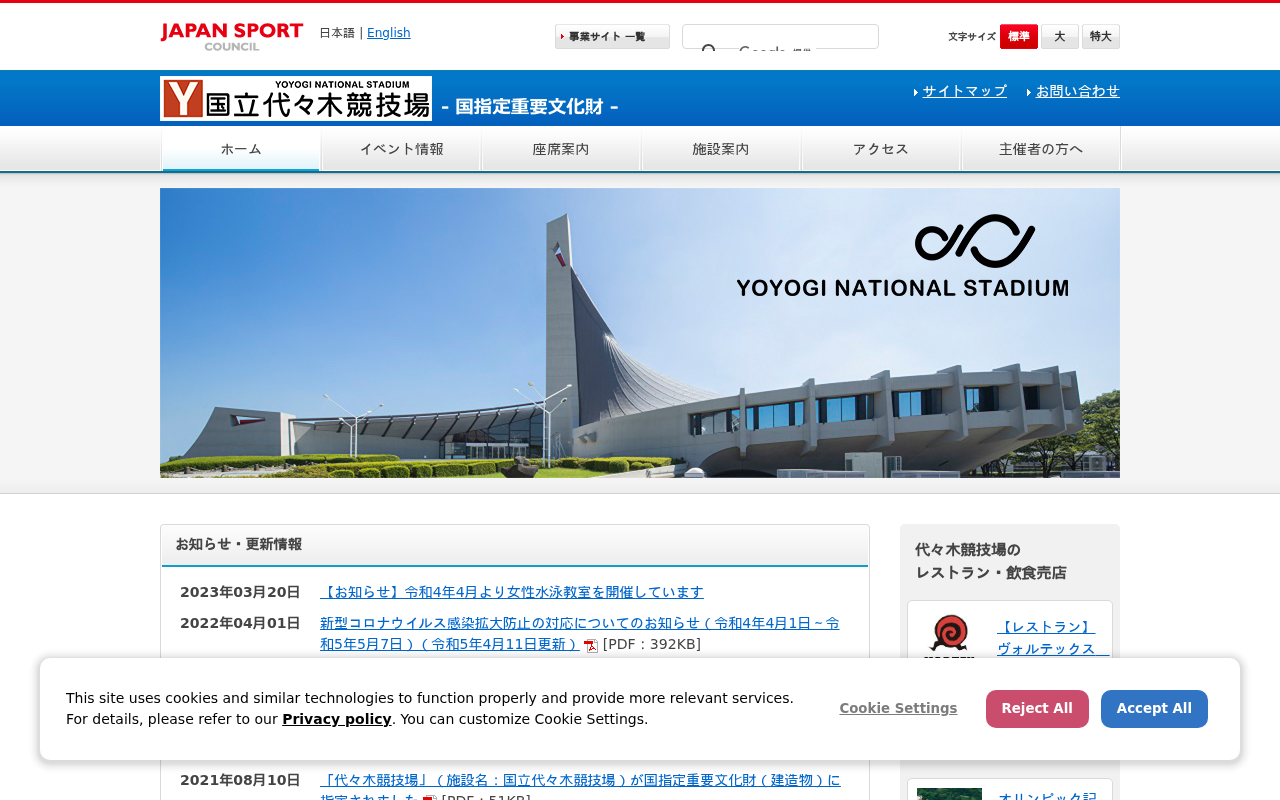The height and width of the screenshot is (800, 1280).
Task: Click the Yoyogi National Stadium hero banner
Action: [640, 333]
